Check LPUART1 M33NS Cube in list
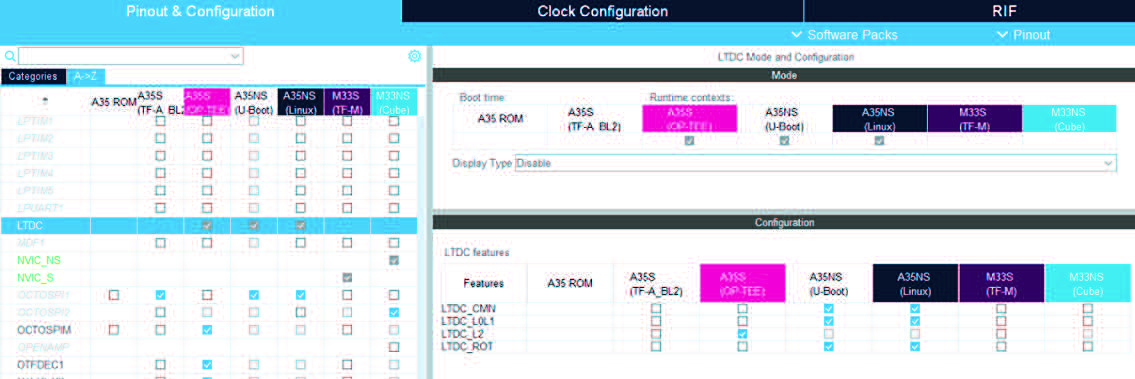 [394, 208]
